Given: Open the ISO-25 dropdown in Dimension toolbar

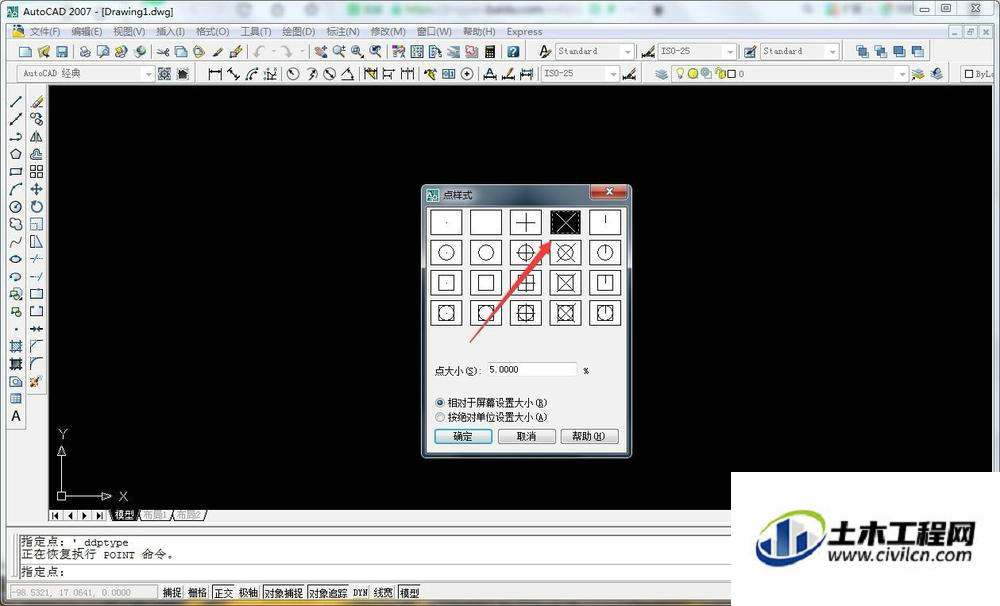Looking at the screenshot, I should pos(614,74).
